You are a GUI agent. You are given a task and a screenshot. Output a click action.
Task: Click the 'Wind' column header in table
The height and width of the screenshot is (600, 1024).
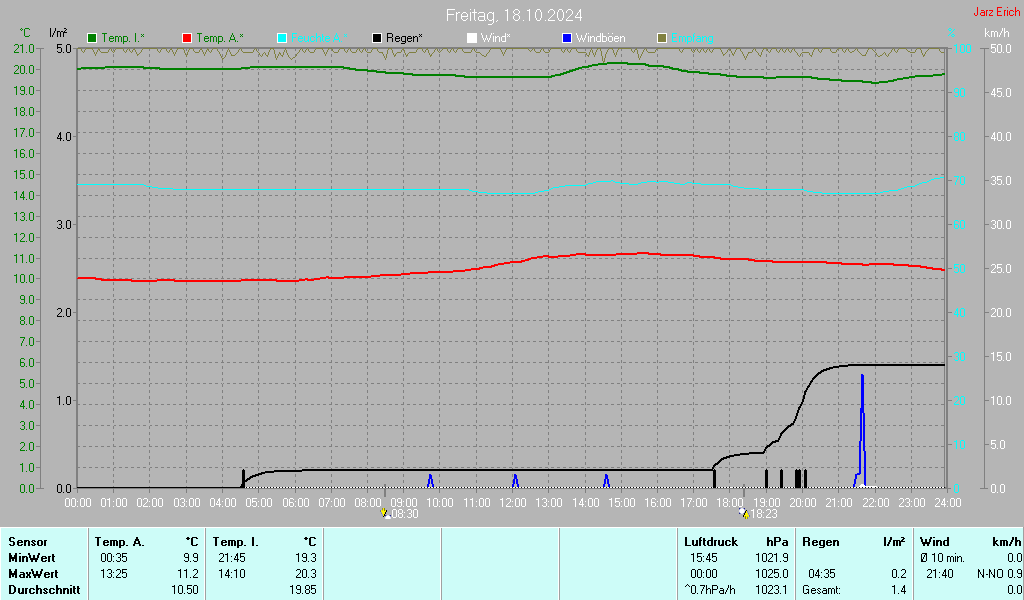tap(935, 542)
